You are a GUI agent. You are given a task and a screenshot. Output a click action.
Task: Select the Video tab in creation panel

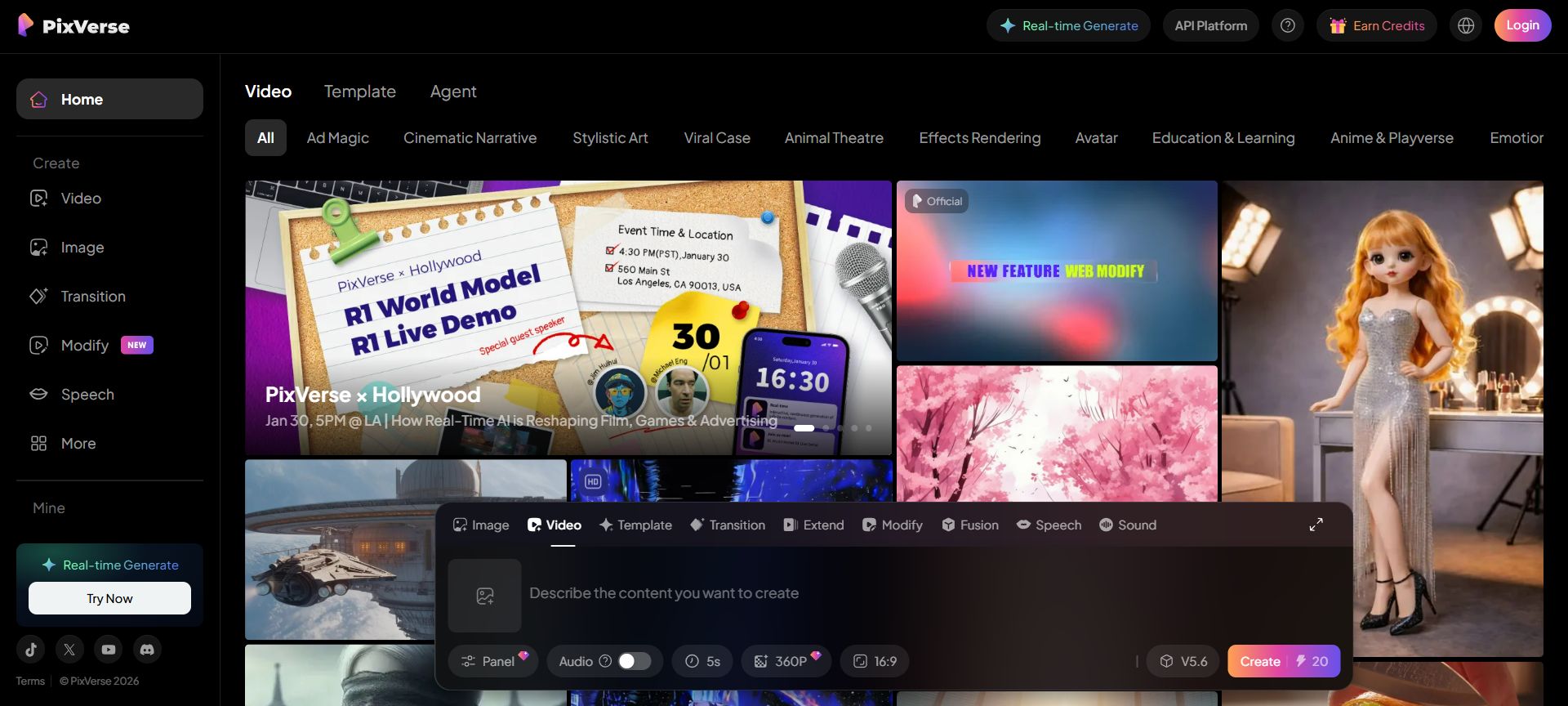point(555,525)
